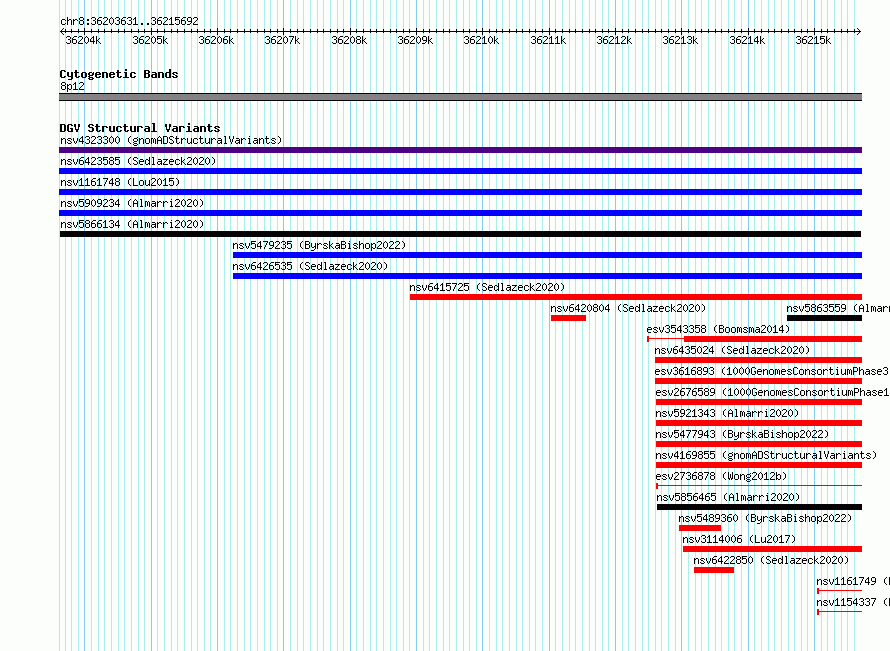This screenshot has width=890, height=651.
Task: Open esv3543358 (Boomsma2014) label
Action: pyautogui.click(x=718, y=329)
